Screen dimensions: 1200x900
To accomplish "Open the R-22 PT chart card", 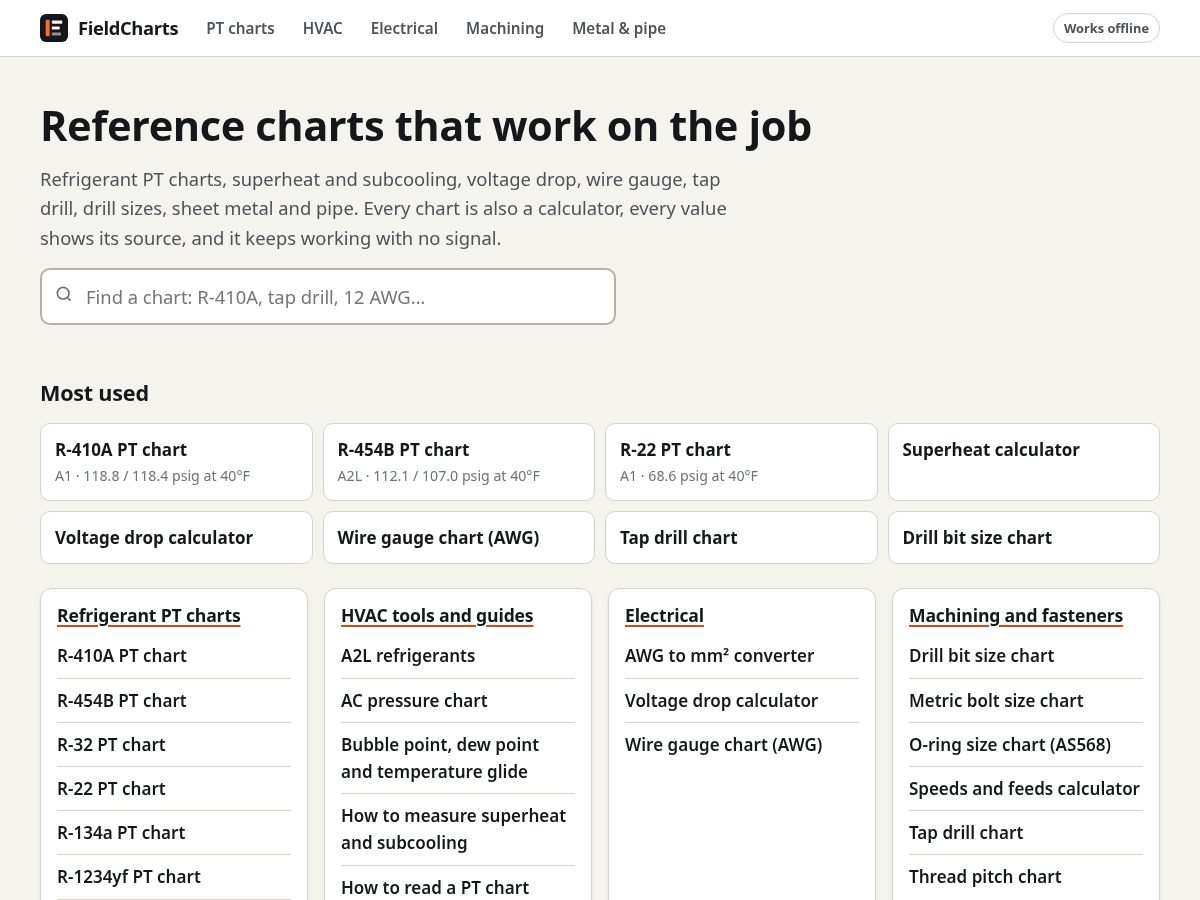I will 741,462.
